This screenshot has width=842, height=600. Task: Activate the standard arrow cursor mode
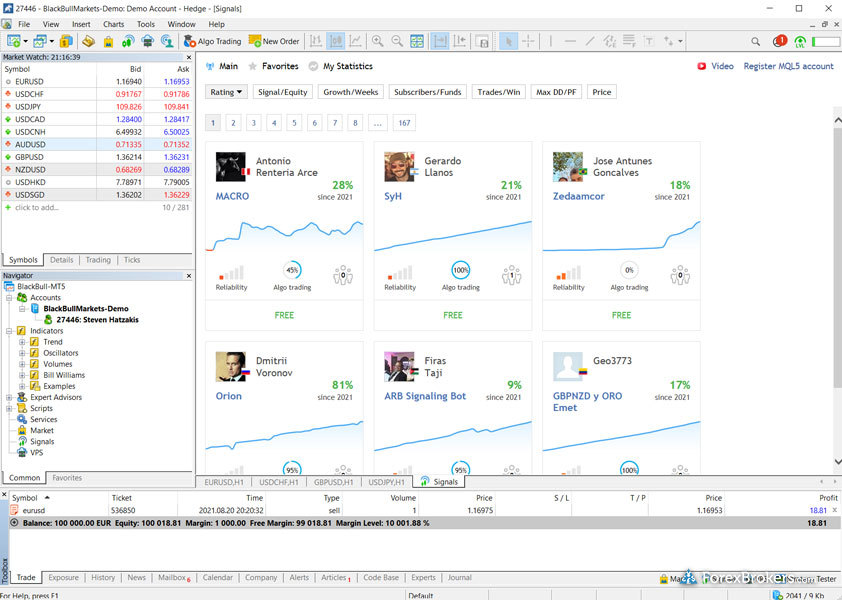point(508,41)
